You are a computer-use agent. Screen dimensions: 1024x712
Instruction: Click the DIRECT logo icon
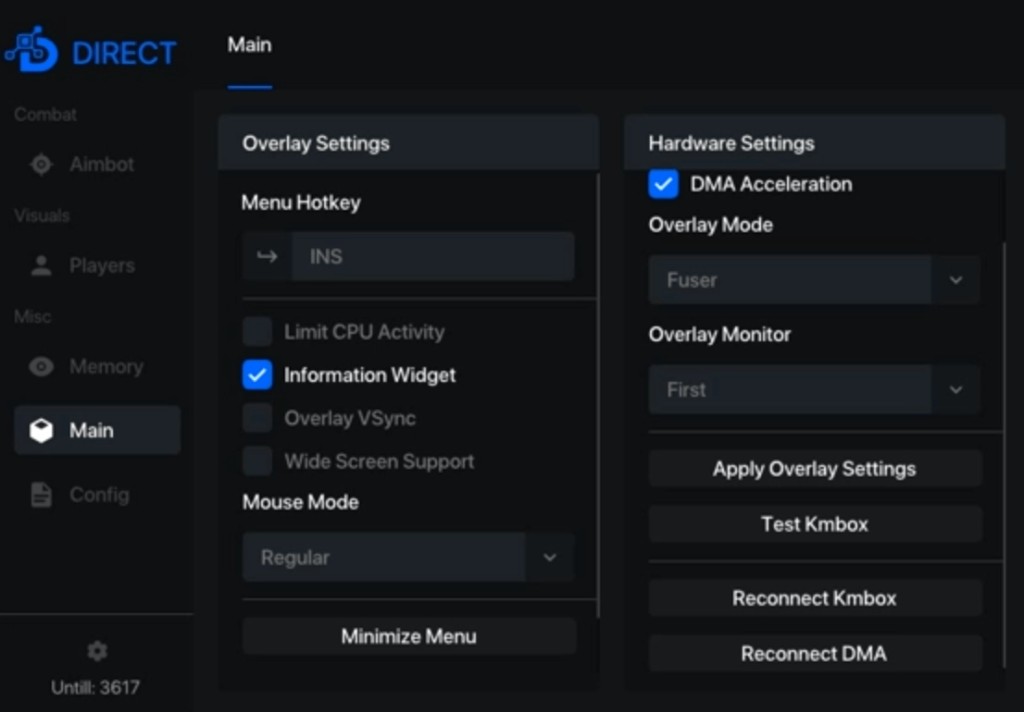click(32, 50)
